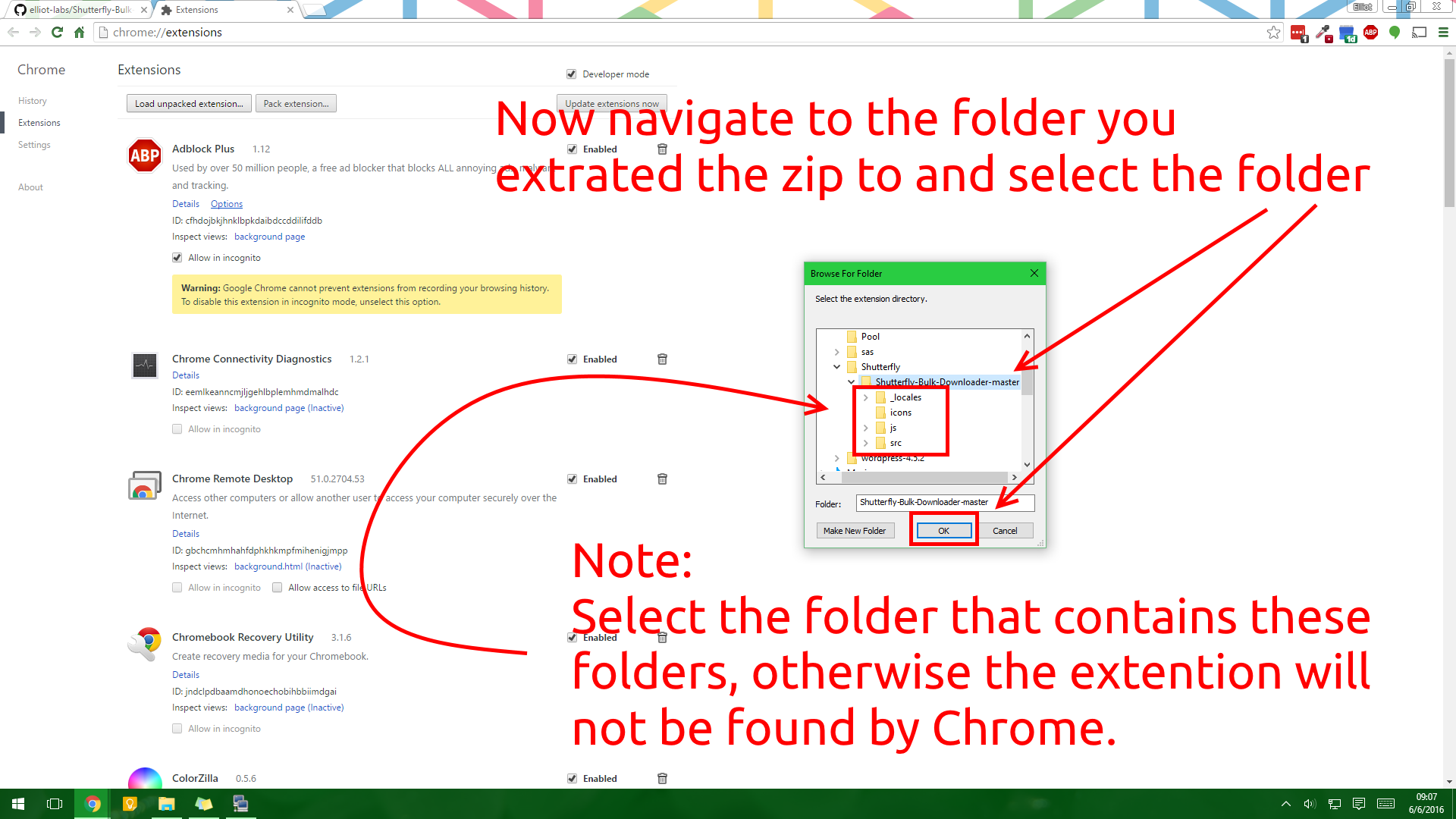Collapse the sas folder in directory tree
The image size is (1456, 819).
pos(836,351)
